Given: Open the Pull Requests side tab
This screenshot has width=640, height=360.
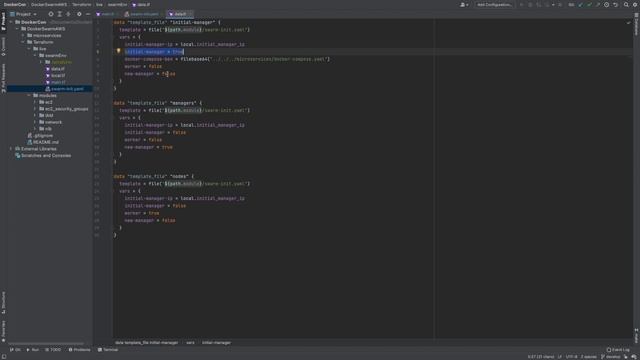Looking at the screenshot, I should tap(3, 78).
